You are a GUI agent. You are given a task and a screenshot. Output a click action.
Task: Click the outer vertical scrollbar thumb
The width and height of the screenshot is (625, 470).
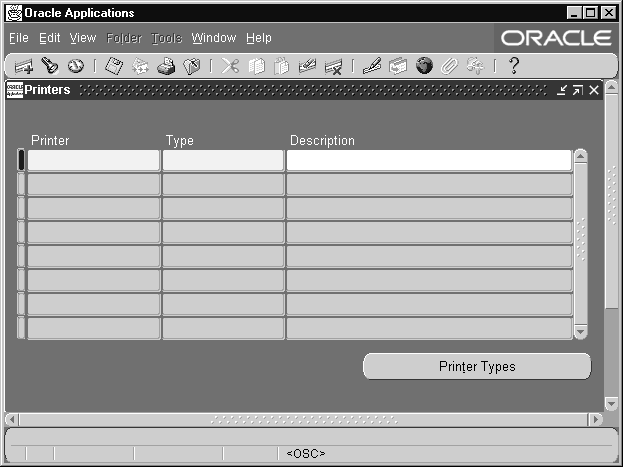(x=612, y=201)
